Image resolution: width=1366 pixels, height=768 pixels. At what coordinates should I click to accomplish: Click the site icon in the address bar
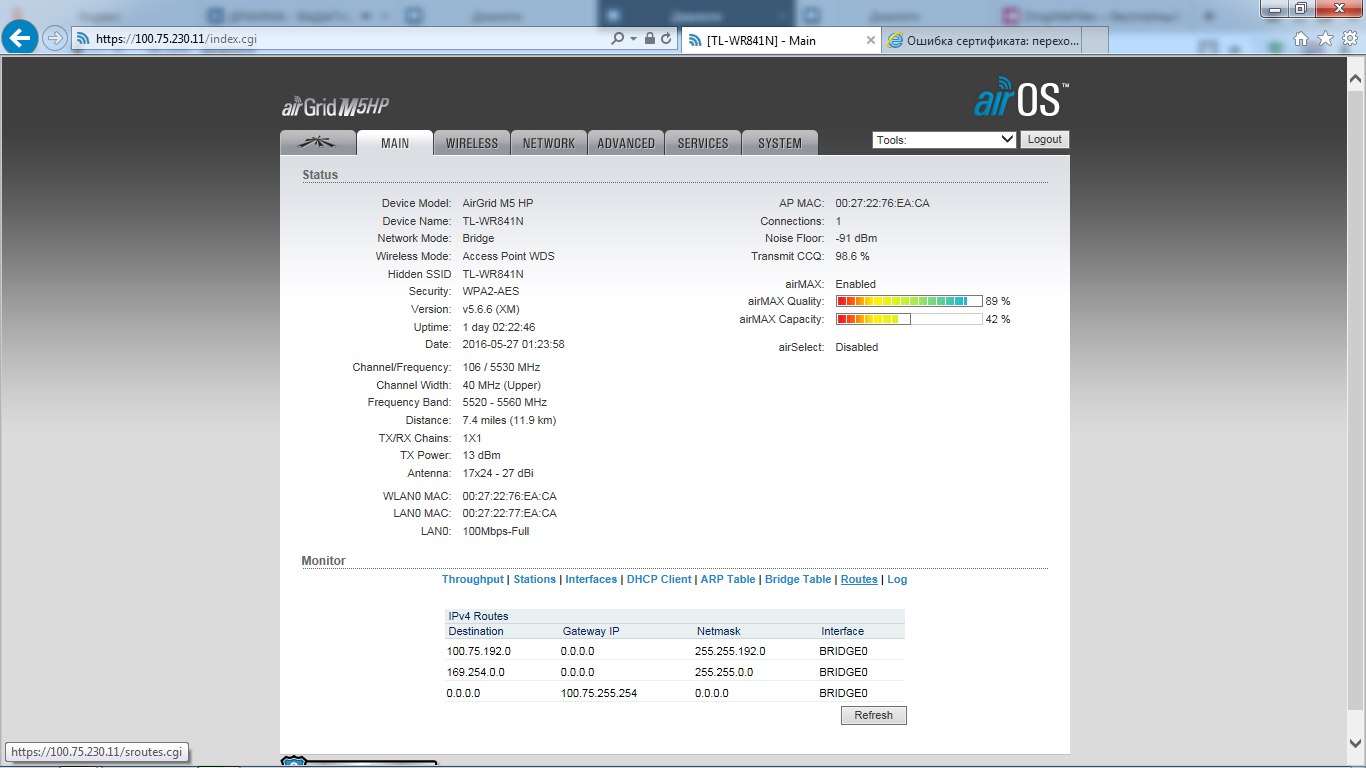pyautogui.click(x=83, y=38)
